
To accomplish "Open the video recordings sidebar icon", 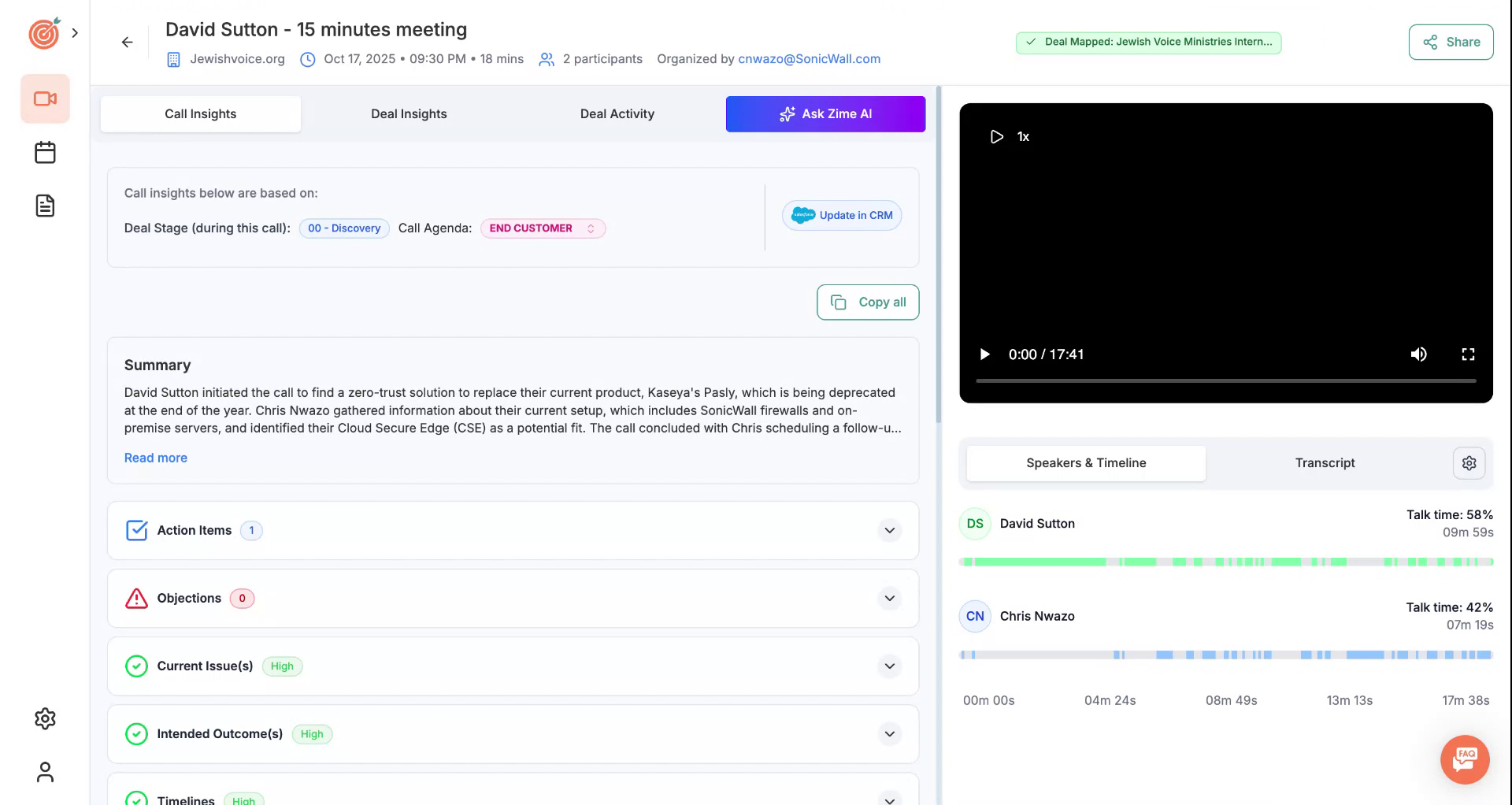I will [45, 99].
